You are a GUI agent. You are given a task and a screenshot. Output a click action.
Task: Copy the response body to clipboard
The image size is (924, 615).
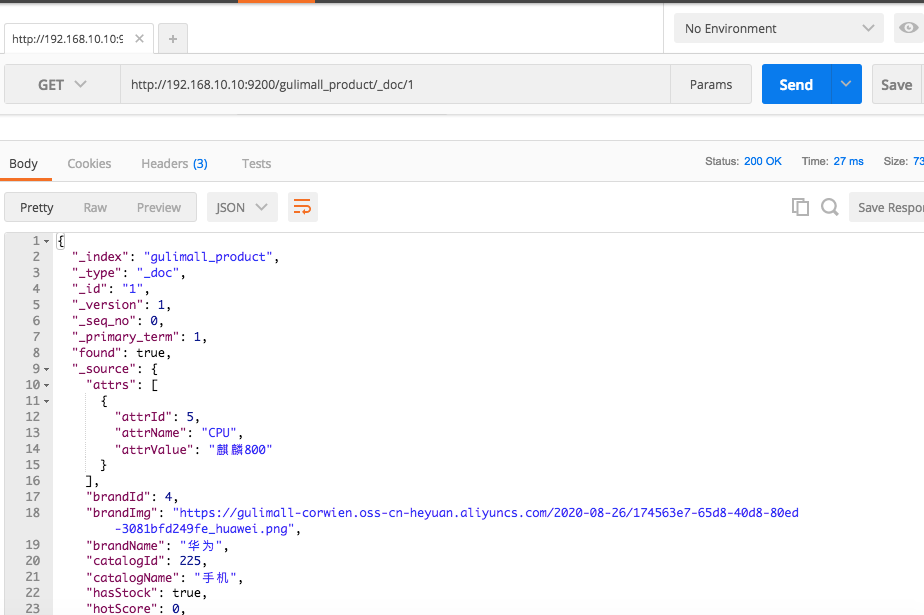(x=800, y=207)
